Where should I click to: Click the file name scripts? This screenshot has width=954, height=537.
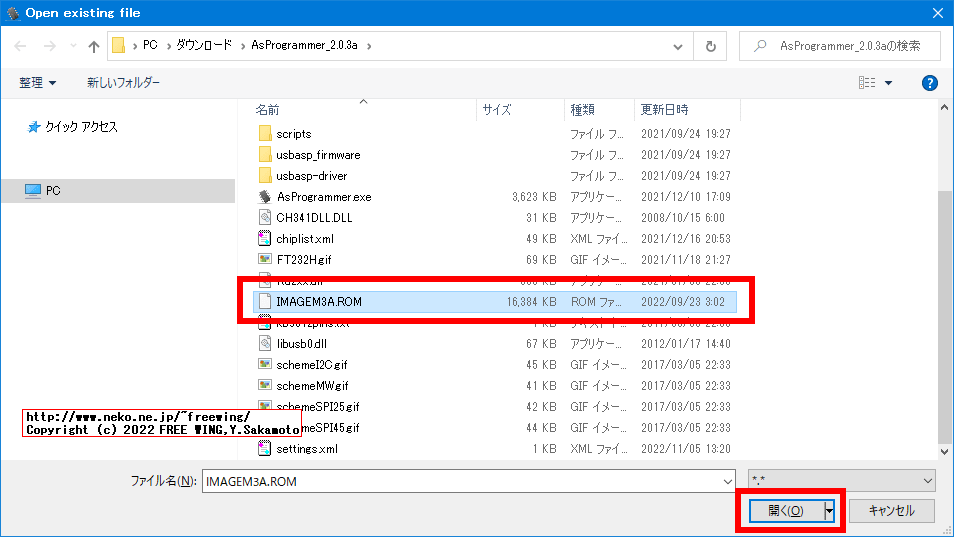[294, 134]
